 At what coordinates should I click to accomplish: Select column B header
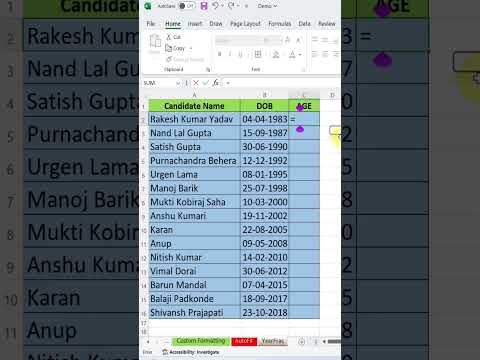coord(264,95)
